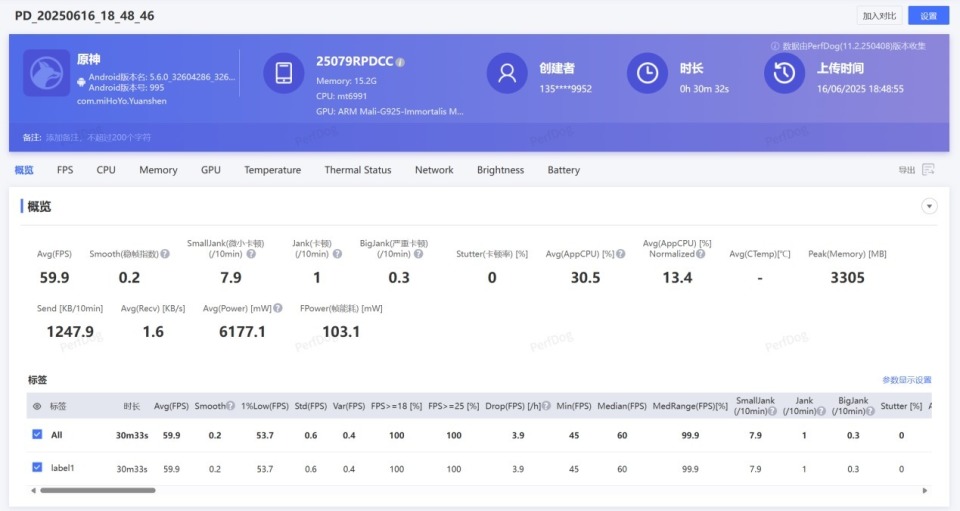Open the Temperature tab
The image size is (960, 511).
coord(272,170)
